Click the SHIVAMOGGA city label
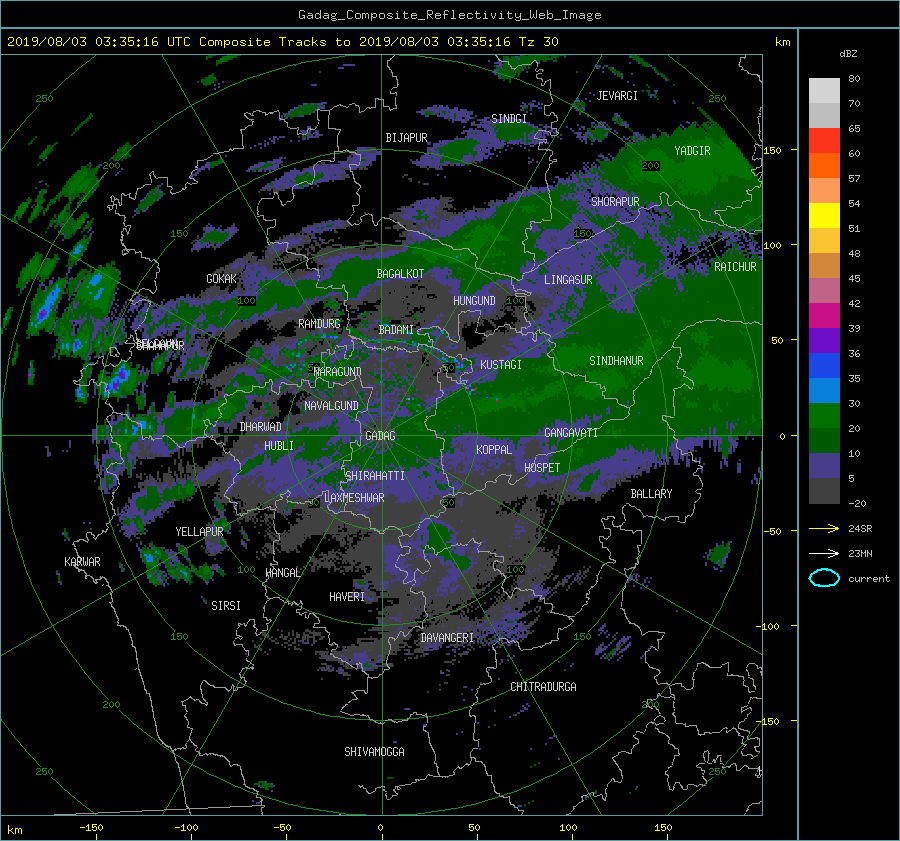This screenshot has width=900, height=841. pyautogui.click(x=374, y=751)
